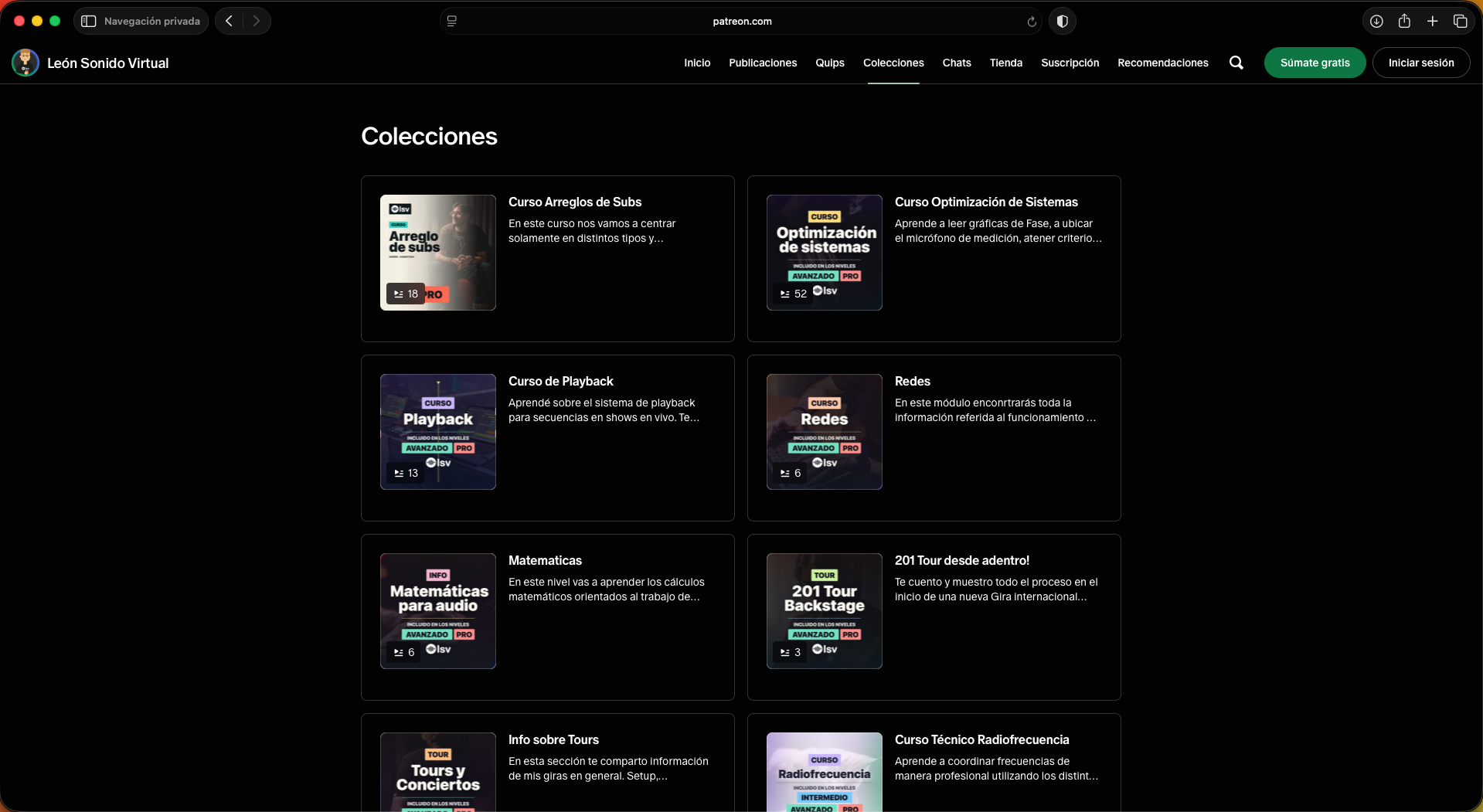Open the Info sobre Tours title
The height and width of the screenshot is (812, 1483).
[x=553, y=739]
